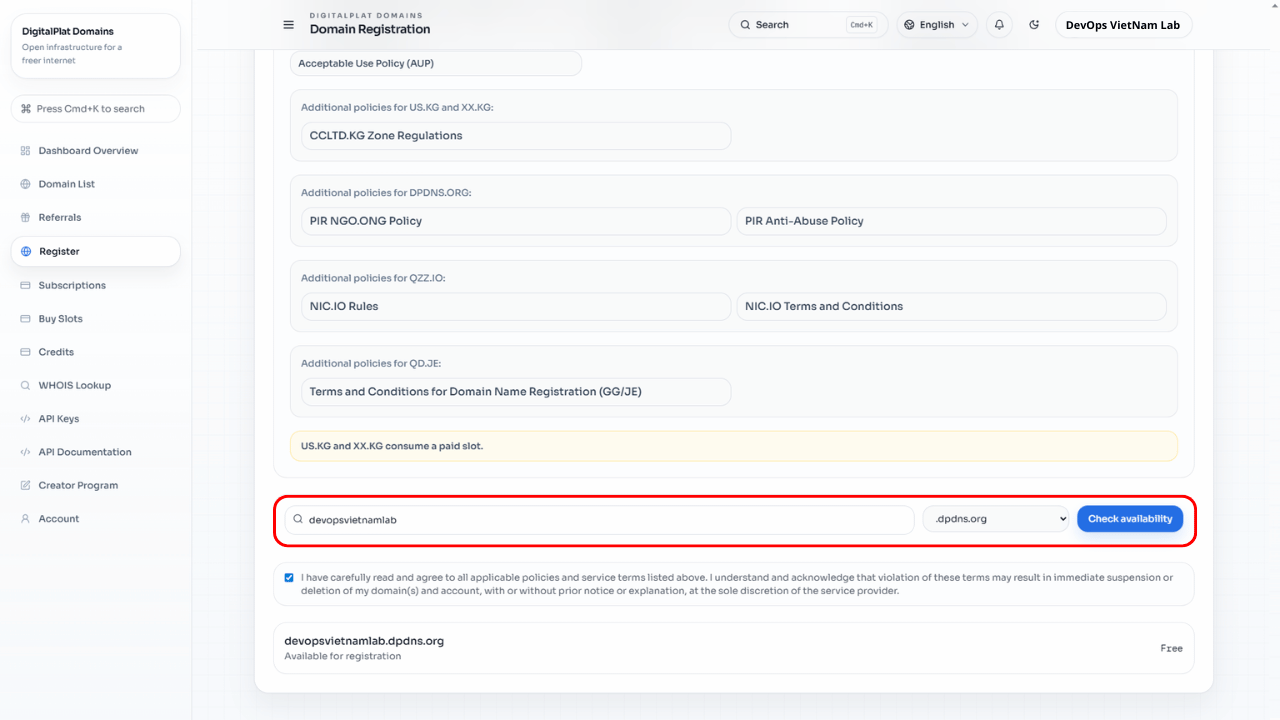Open WHOIS Lookup
1280x720 pixels.
tap(96, 385)
